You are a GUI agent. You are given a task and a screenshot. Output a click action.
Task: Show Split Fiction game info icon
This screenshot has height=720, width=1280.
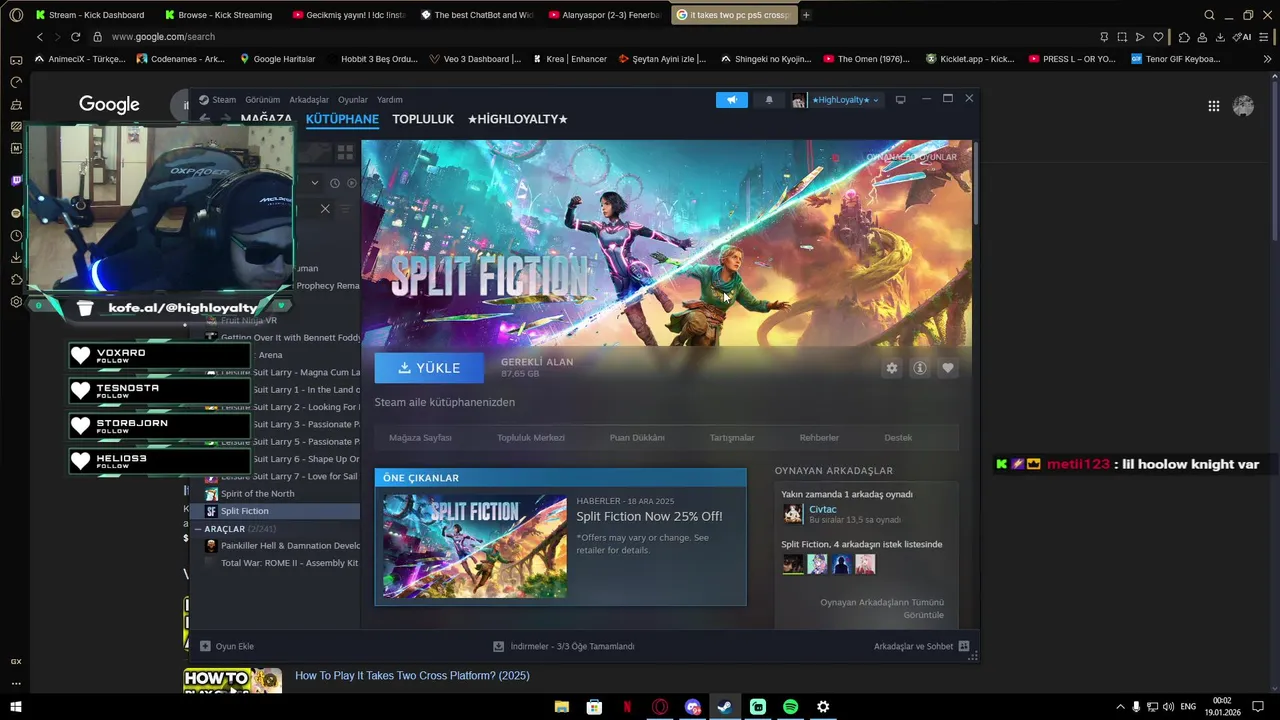[x=920, y=368]
